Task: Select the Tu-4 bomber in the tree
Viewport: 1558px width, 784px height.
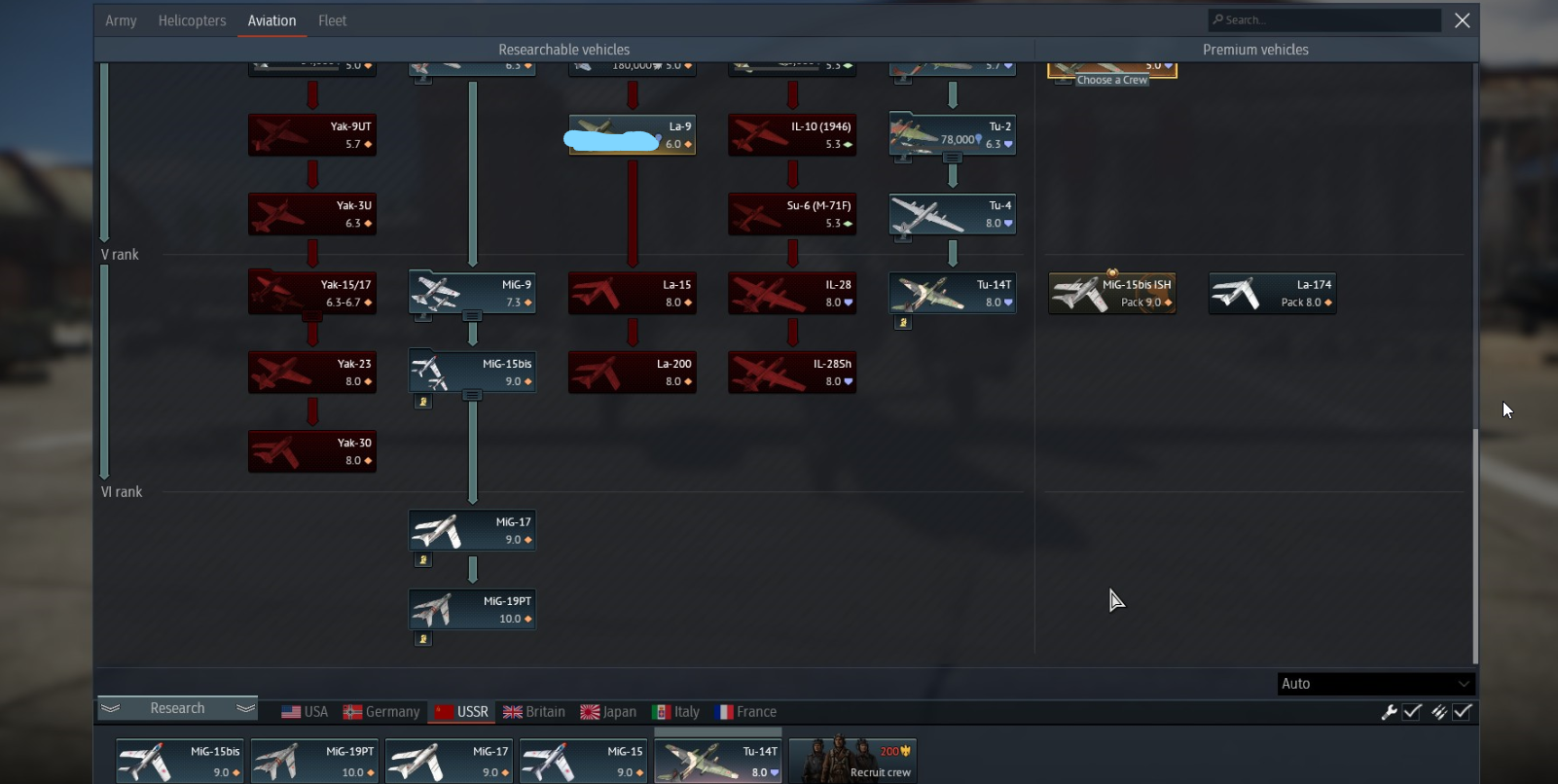Action: (x=953, y=214)
